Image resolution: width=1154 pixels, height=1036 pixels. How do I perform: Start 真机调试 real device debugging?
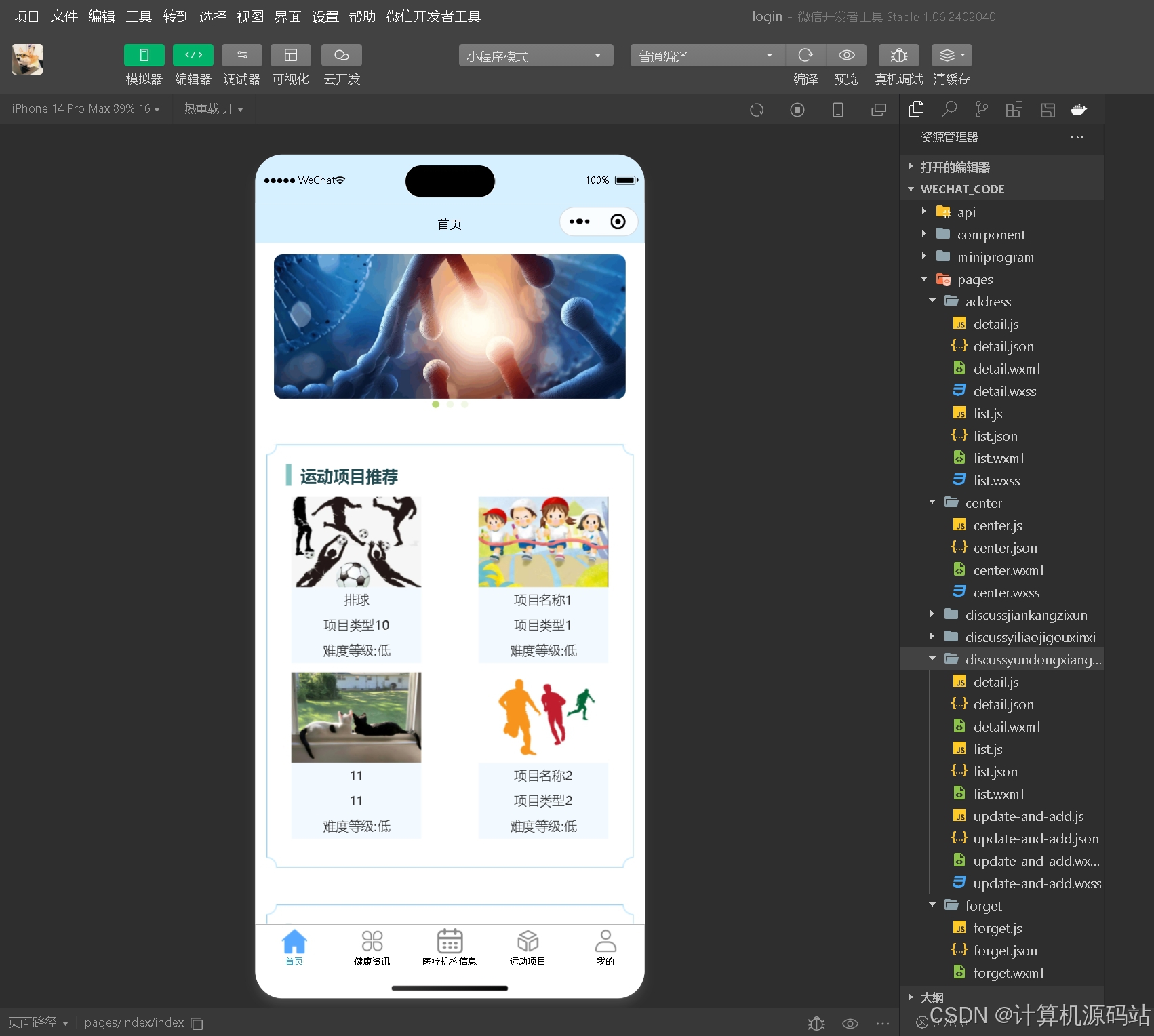click(x=899, y=56)
